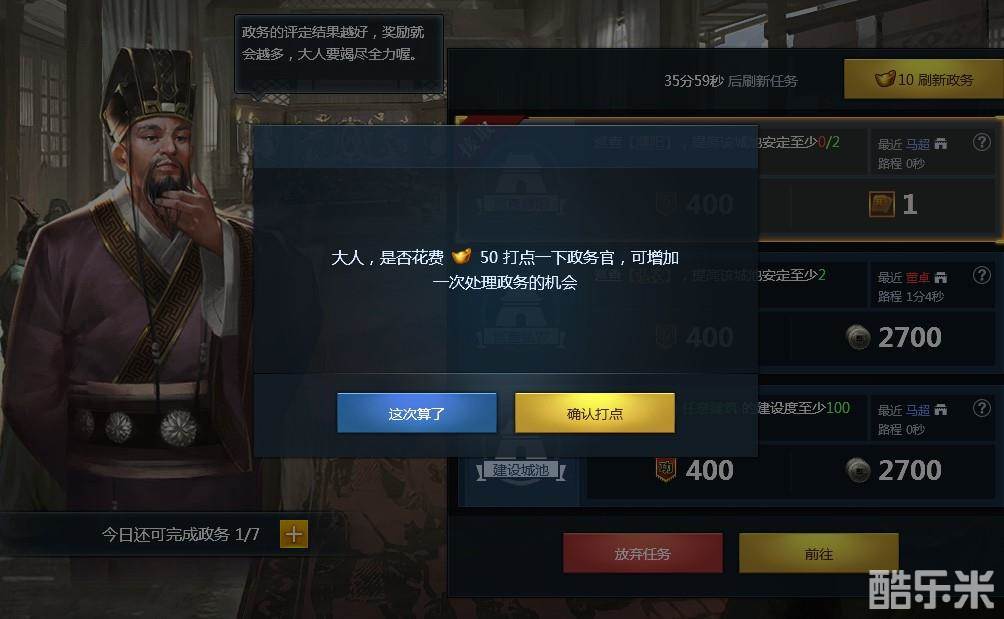Click the 刷新政务 refresh button
The height and width of the screenshot is (619, 1004).
923,79
